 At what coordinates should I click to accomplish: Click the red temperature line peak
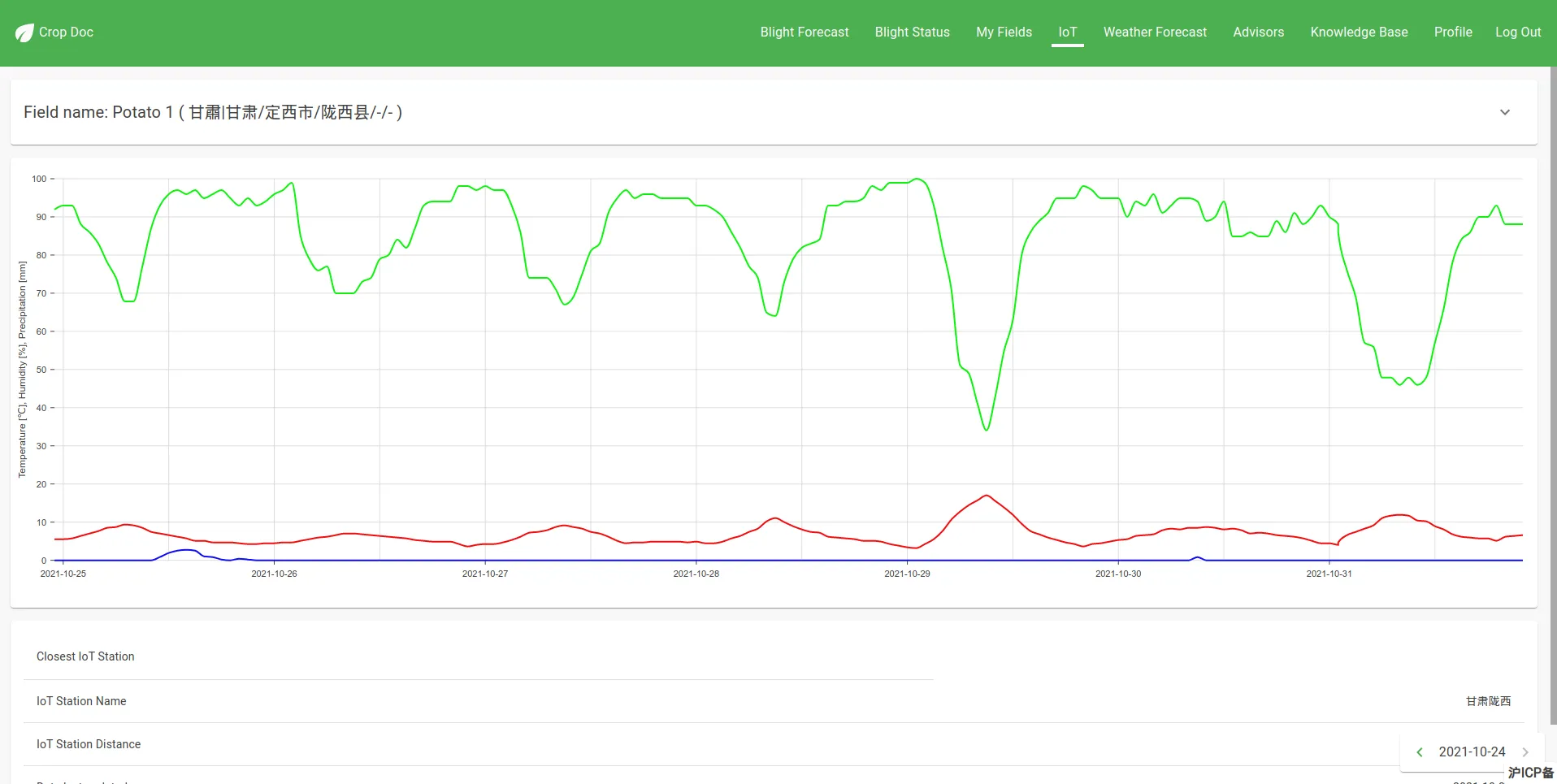pos(987,496)
